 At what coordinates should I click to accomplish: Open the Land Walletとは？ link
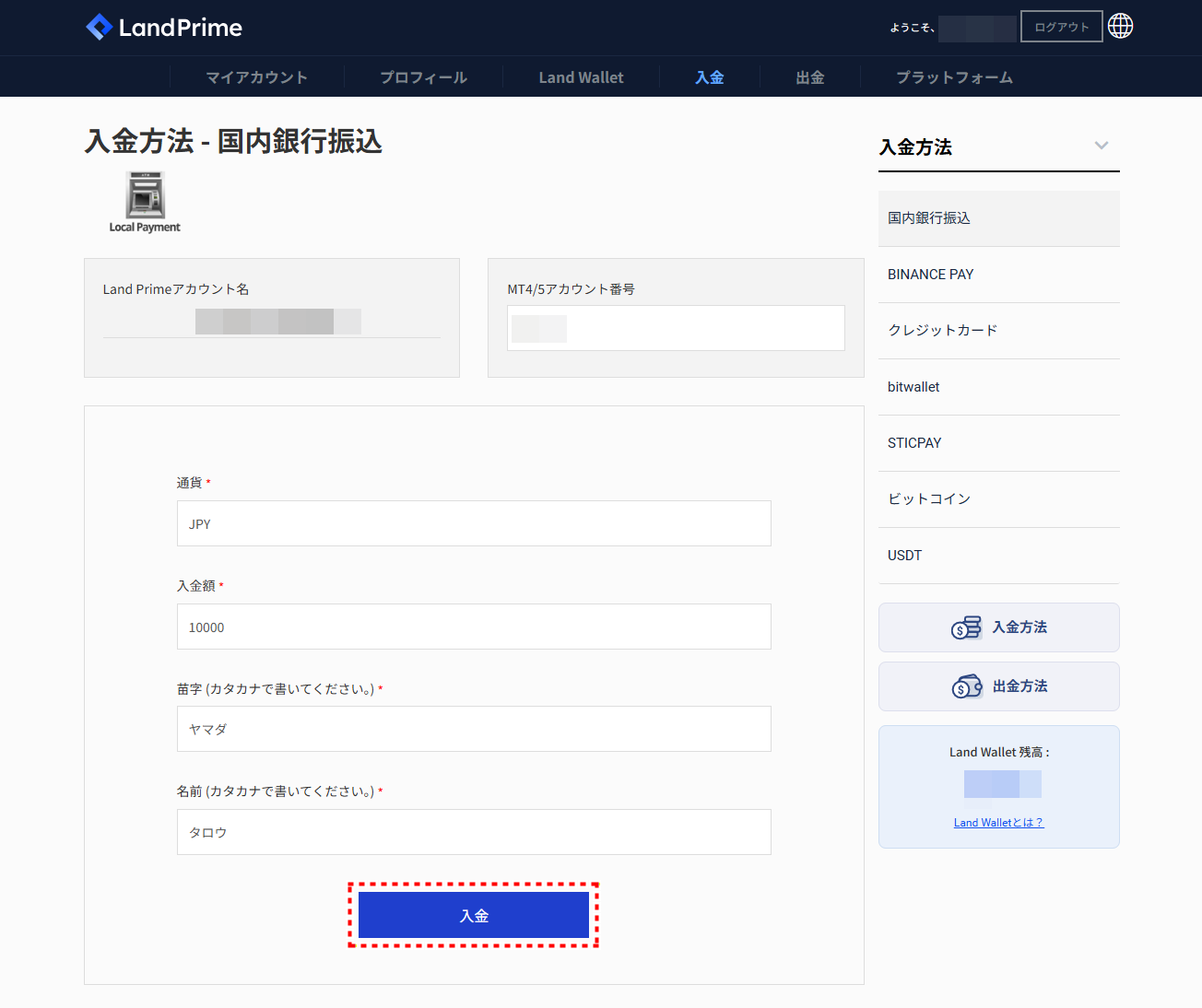(999, 823)
